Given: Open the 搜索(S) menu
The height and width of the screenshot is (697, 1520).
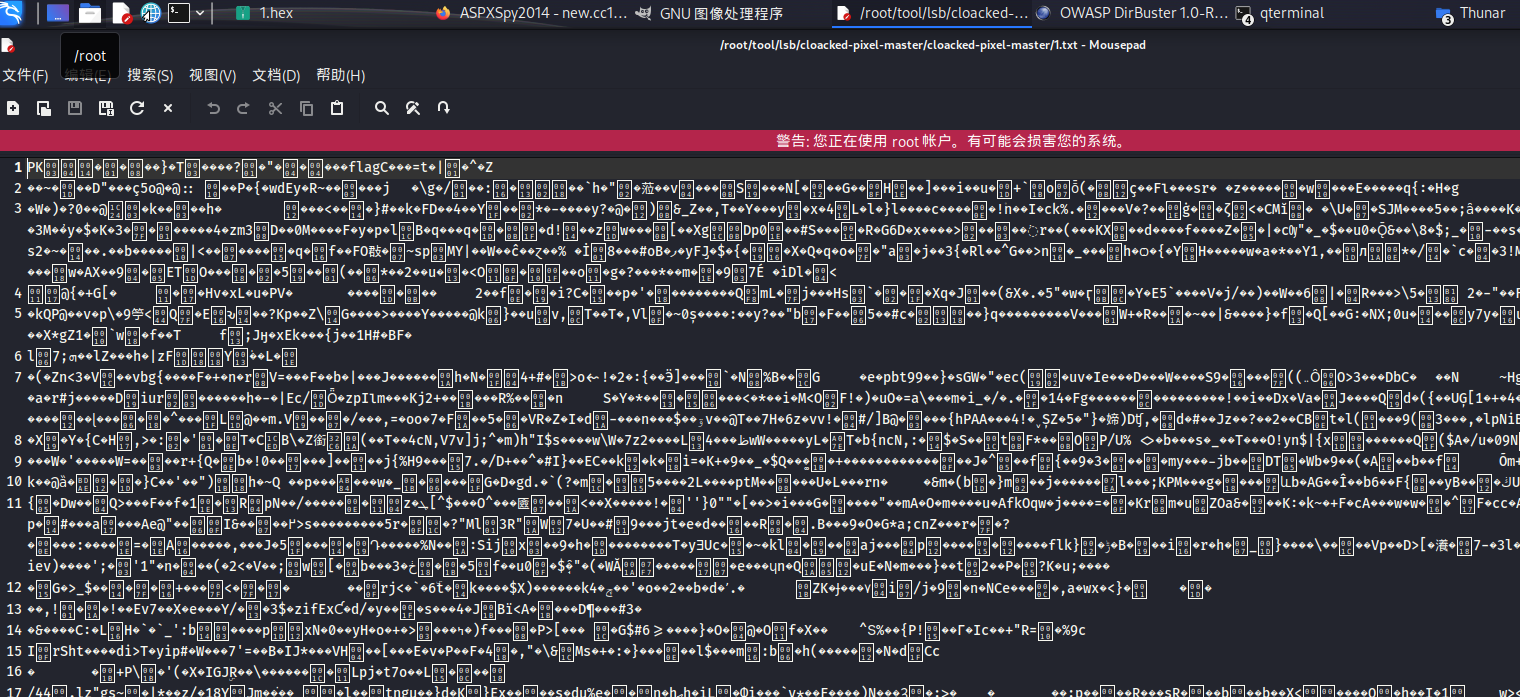Looking at the screenshot, I should click(150, 76).
